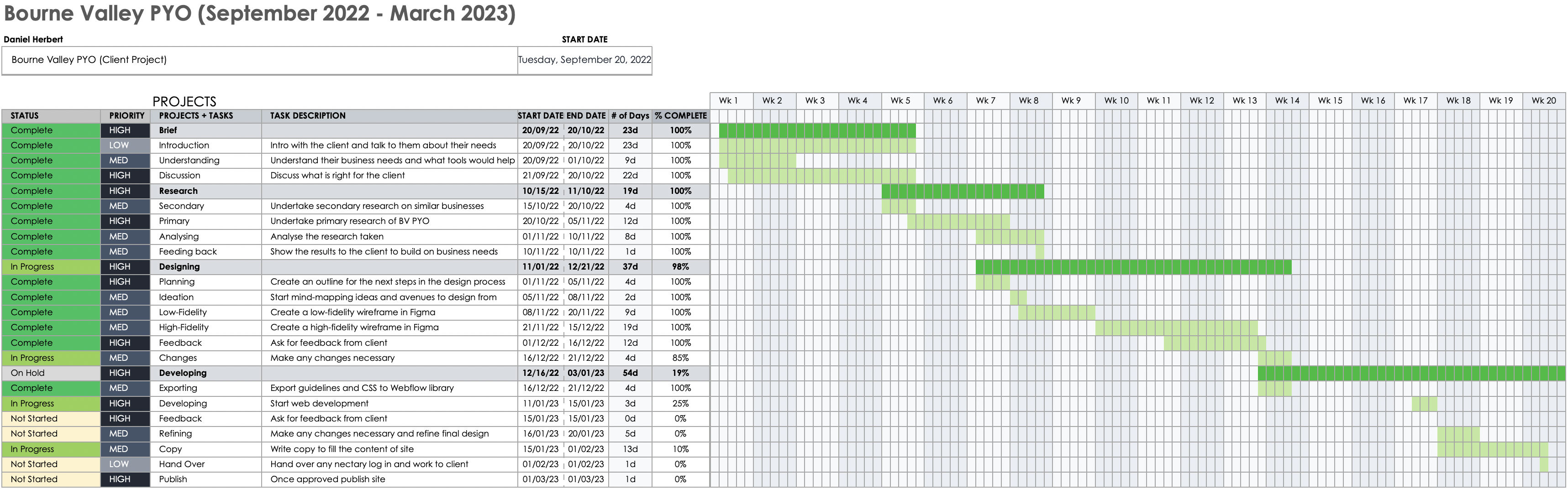Select the PRIORITY column header

point(126,115)
